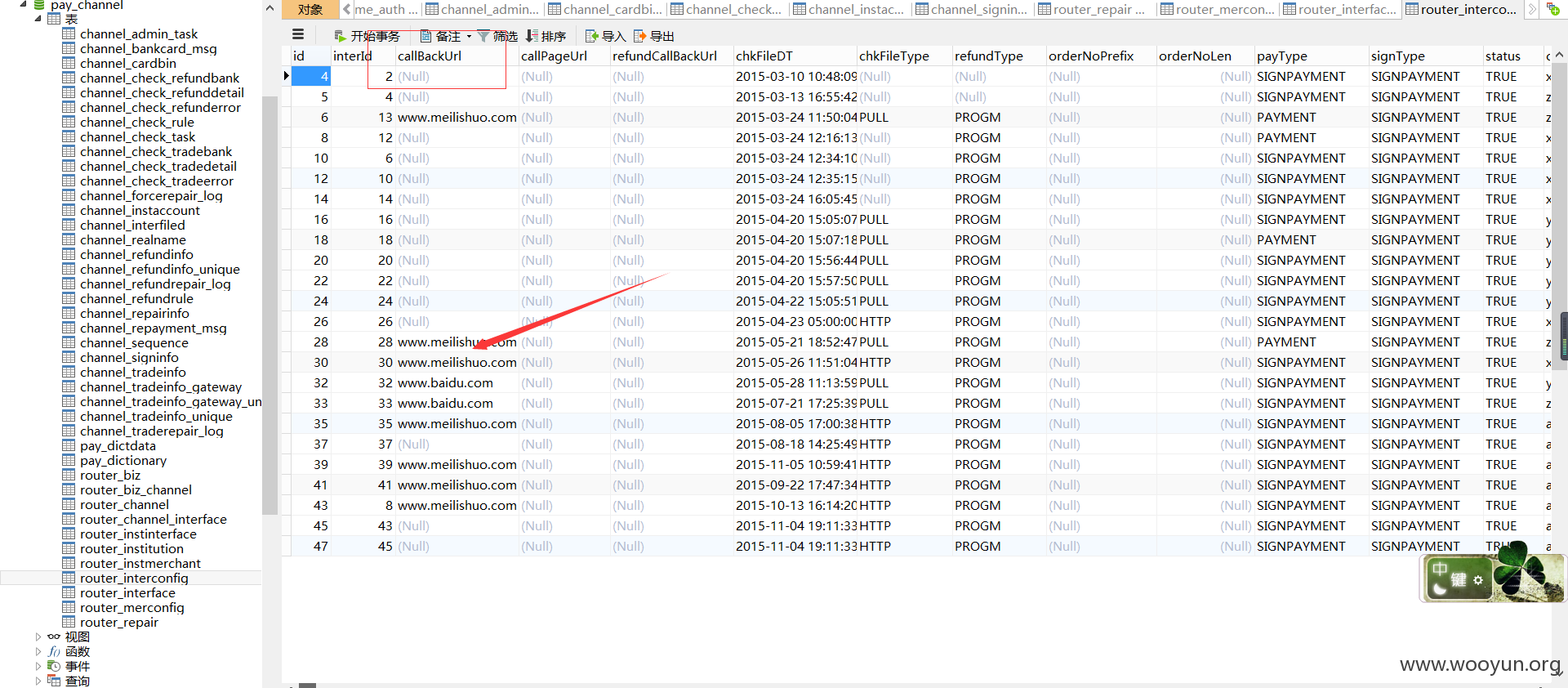Click the 备注 memo toolbar button
The image size is (1568, 688).
(x=440, y=36)
